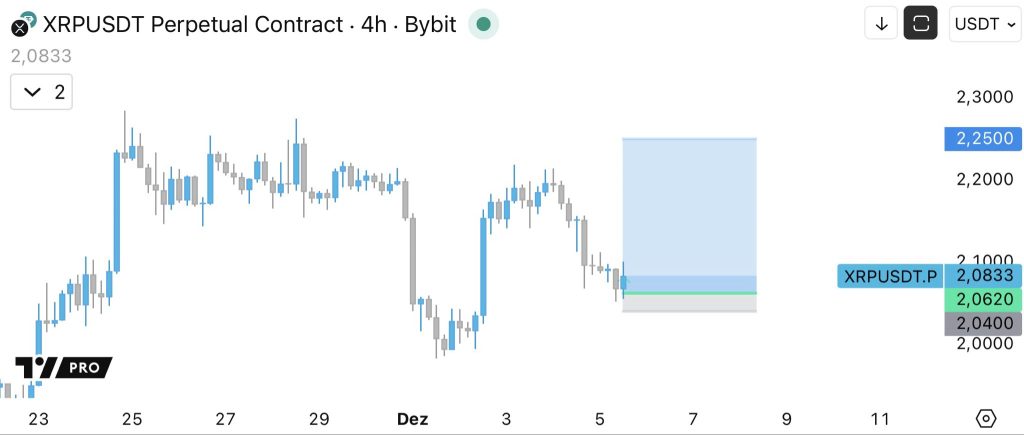Toggle the dark bracket frame button
Screen dimensions: 1024x435
click(x=920, y=24)
